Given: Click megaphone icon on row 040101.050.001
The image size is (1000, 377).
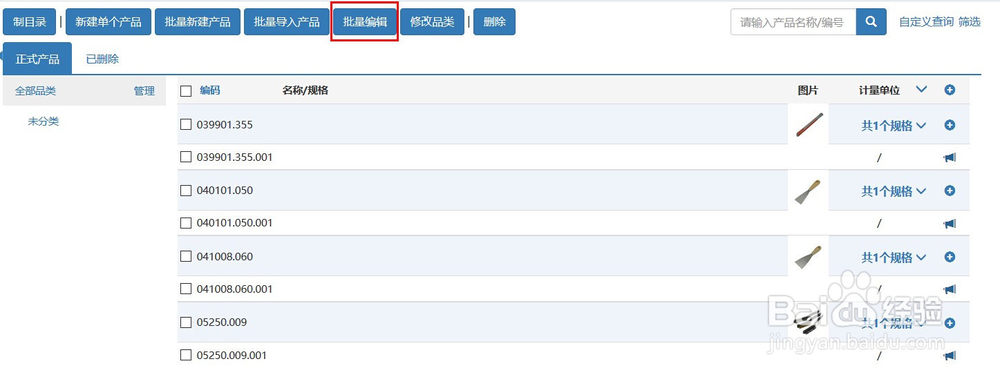Looking at the screenshot, I should tap(950, 224).
